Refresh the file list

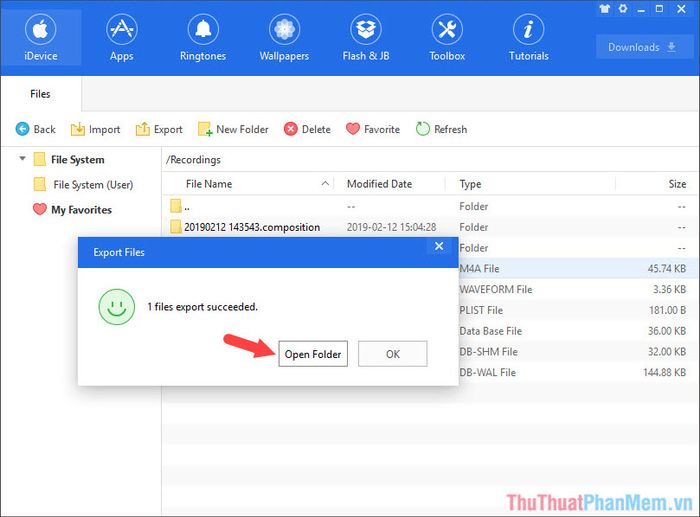pyautogui.click(x=442, y=129)
